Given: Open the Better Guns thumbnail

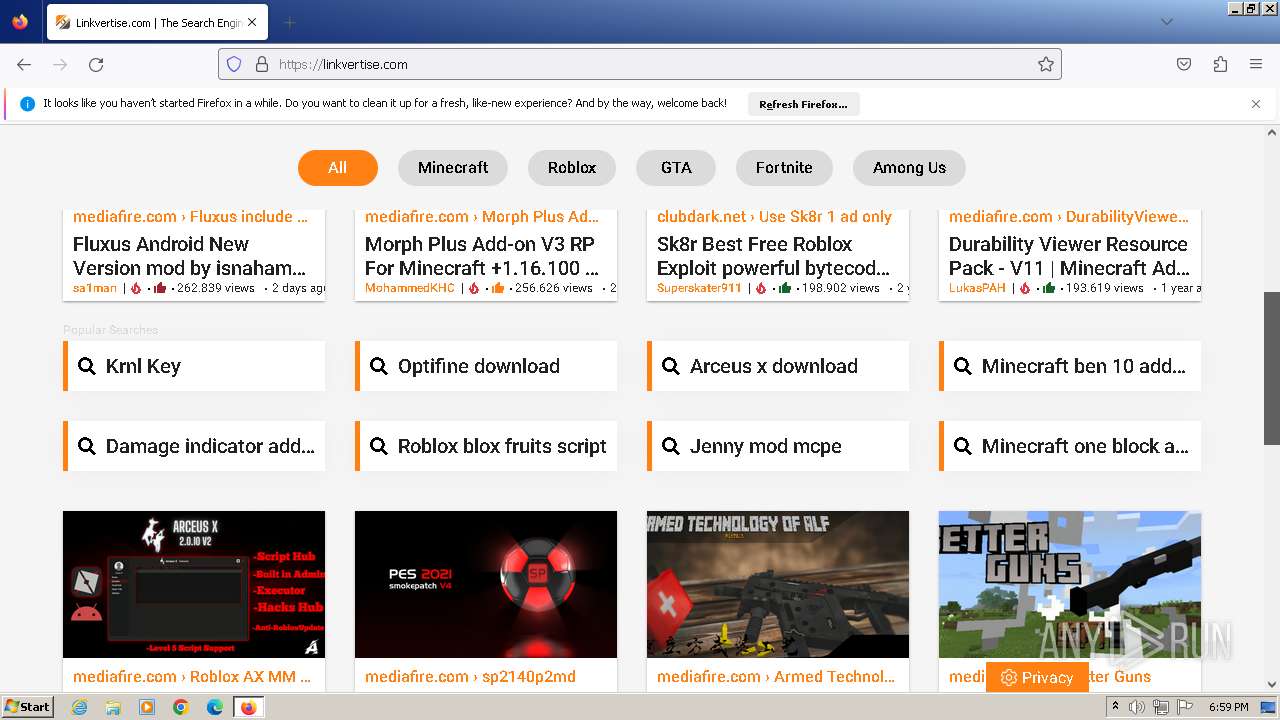Looking at the screenshot, I should (1070, 584).
